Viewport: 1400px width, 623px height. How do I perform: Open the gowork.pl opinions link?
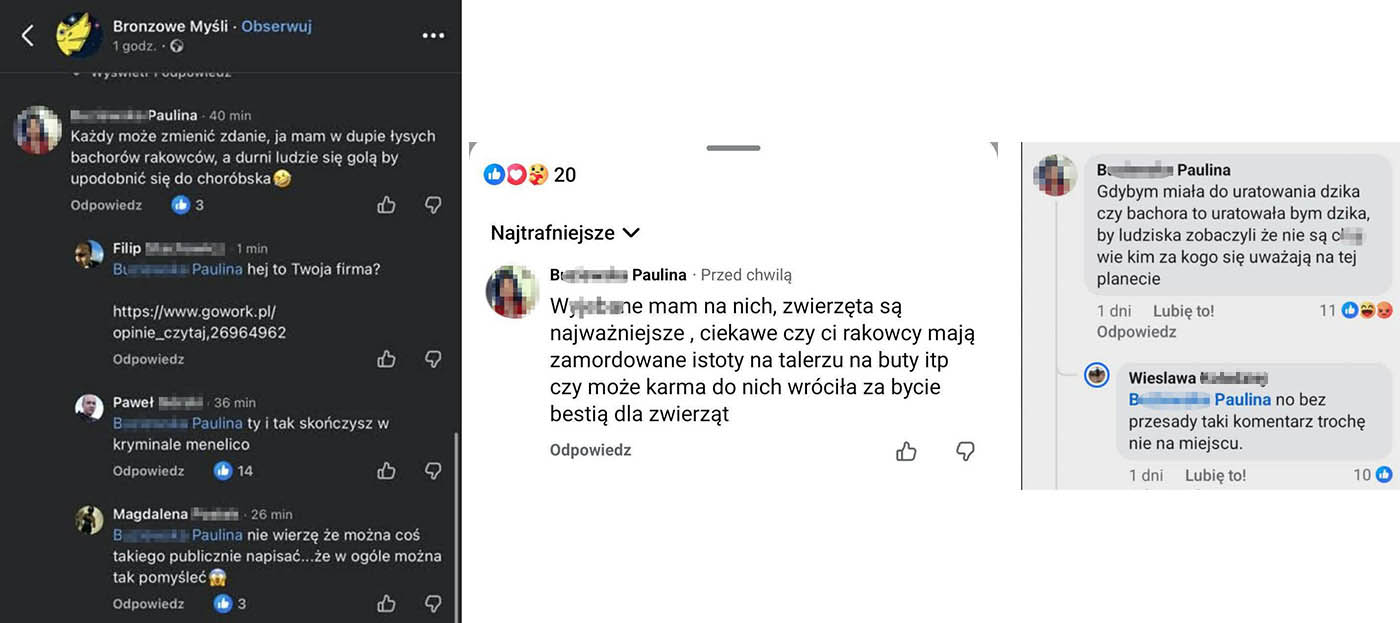200,322
